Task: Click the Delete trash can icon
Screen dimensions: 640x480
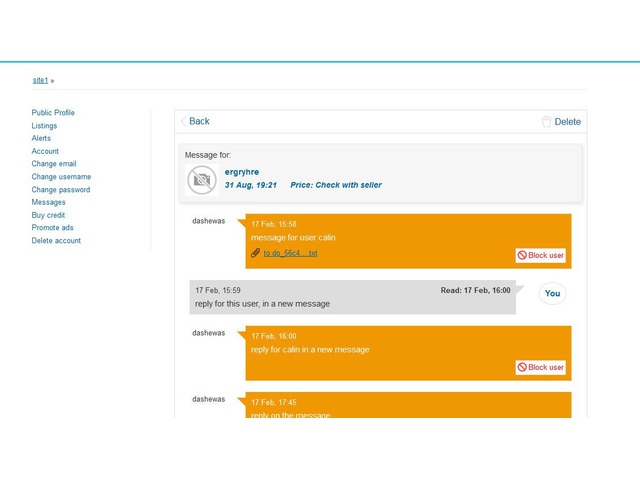Action: pyautogui.click(x=546, y=122)
